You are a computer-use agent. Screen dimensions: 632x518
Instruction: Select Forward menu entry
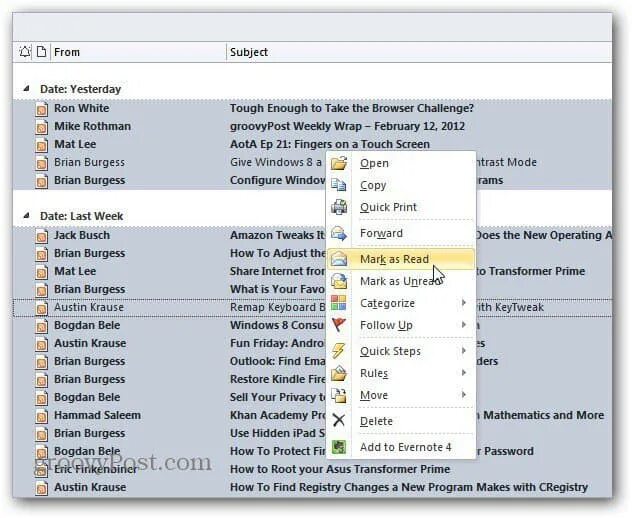[400, 233]
